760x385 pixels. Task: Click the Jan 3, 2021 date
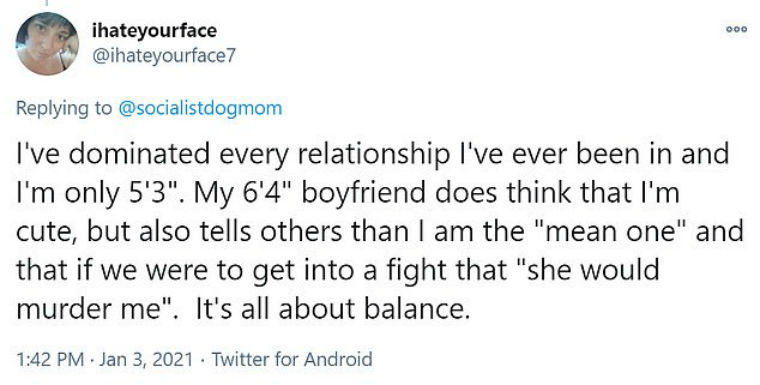[x=146, y=359]
